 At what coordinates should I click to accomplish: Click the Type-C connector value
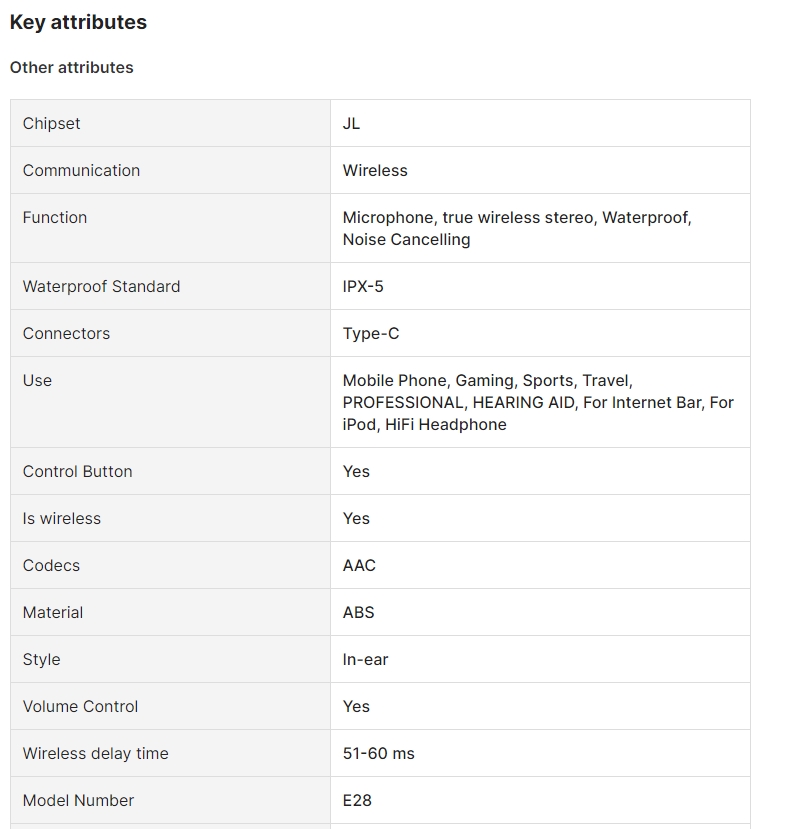point(371,333)
